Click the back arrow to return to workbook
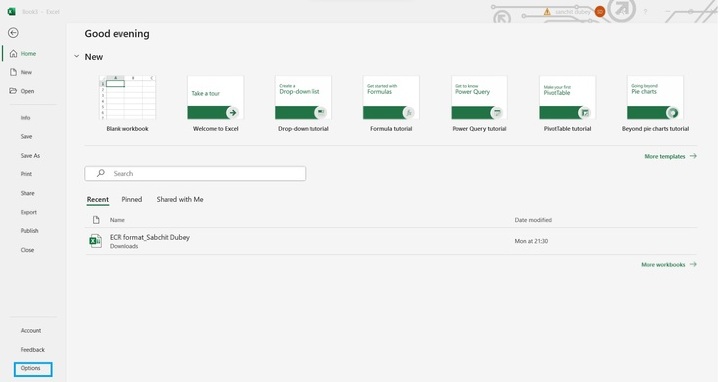The height and width of the screenshot is (382, 720). [13, 33]
